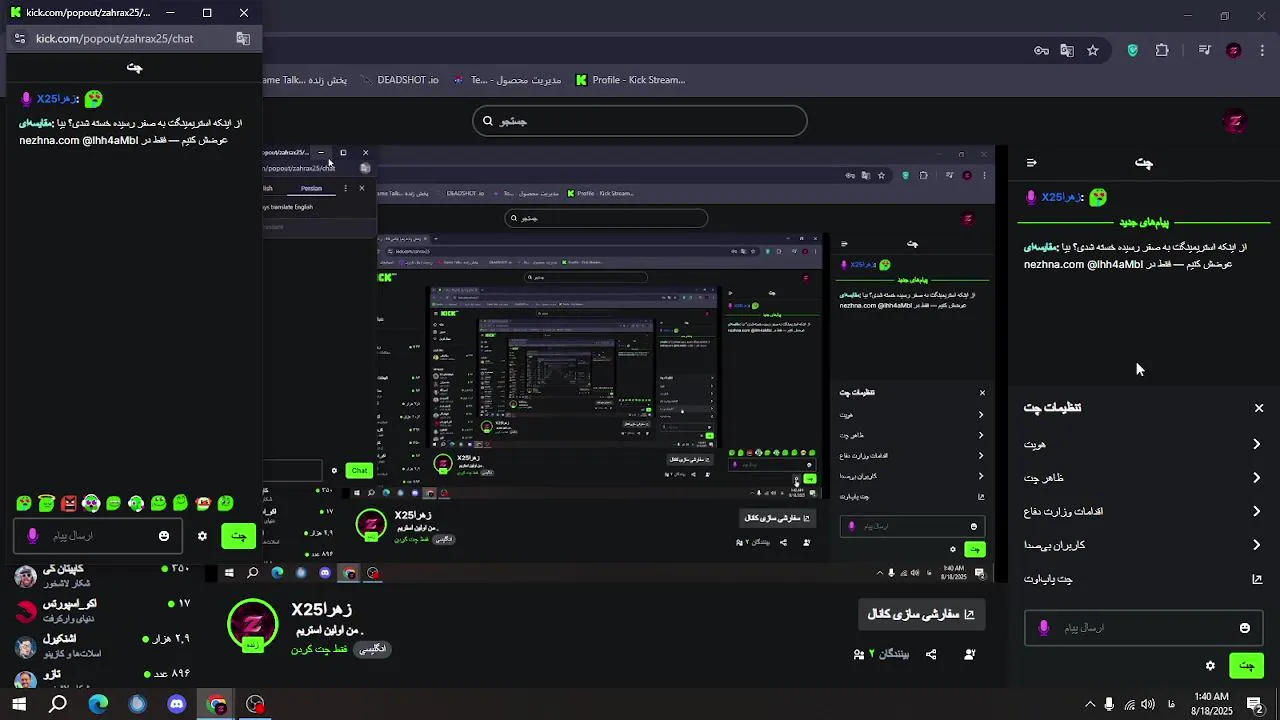Screen dimensions: 1280x720
Task: Open Profile - Kick Stream bookmark
Action: click(x=630, y=80)
